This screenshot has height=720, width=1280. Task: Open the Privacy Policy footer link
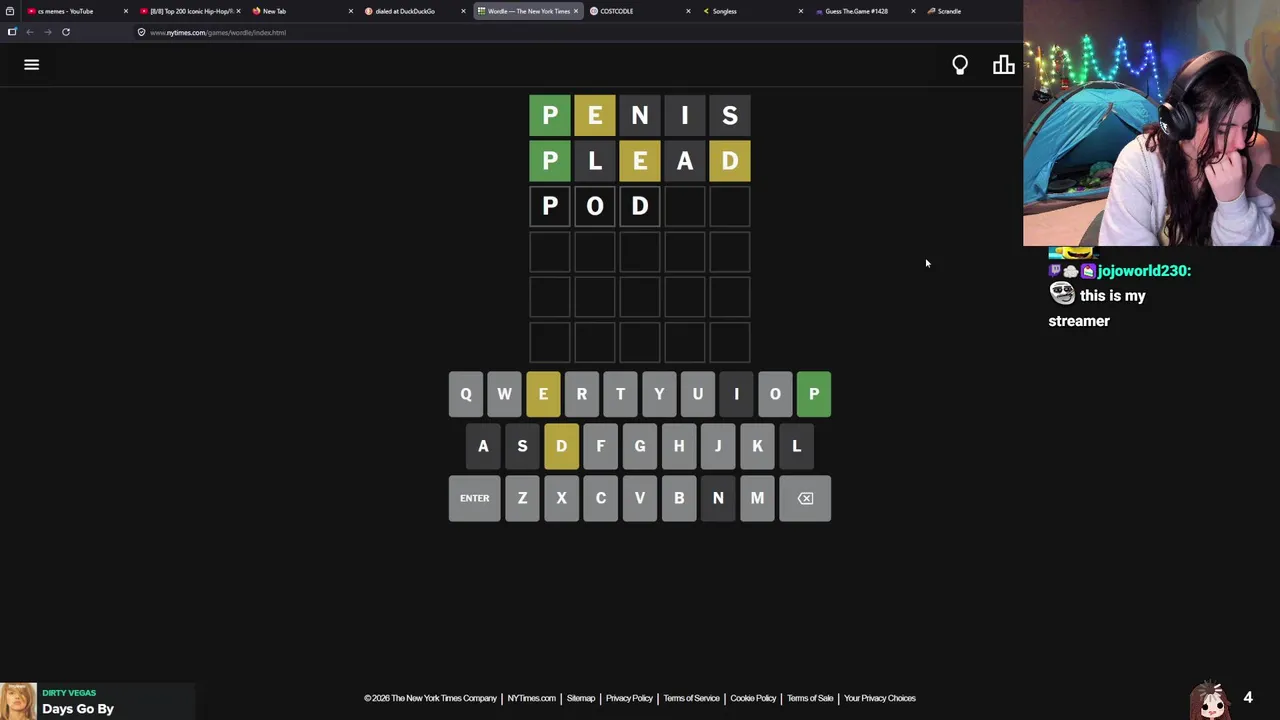(629, 698)
